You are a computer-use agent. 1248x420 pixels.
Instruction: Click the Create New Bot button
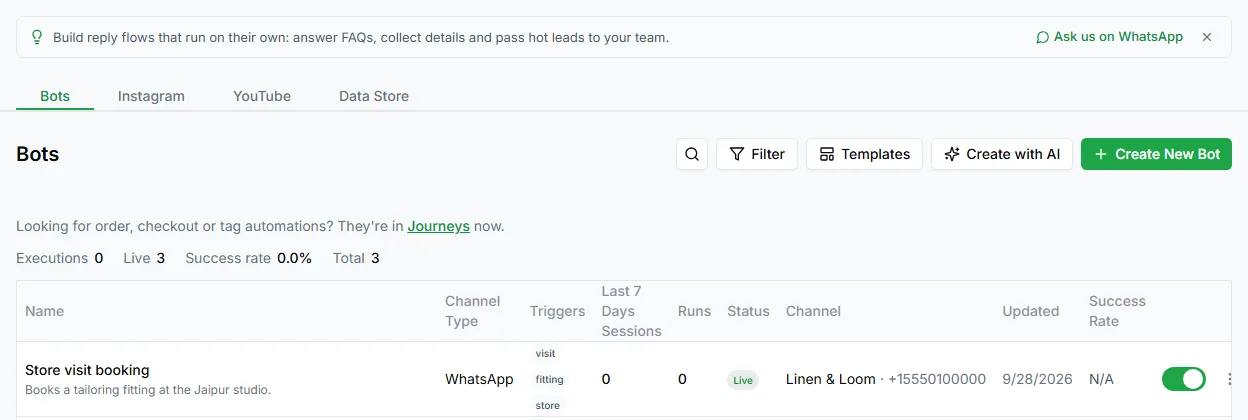pos(1156,154)
